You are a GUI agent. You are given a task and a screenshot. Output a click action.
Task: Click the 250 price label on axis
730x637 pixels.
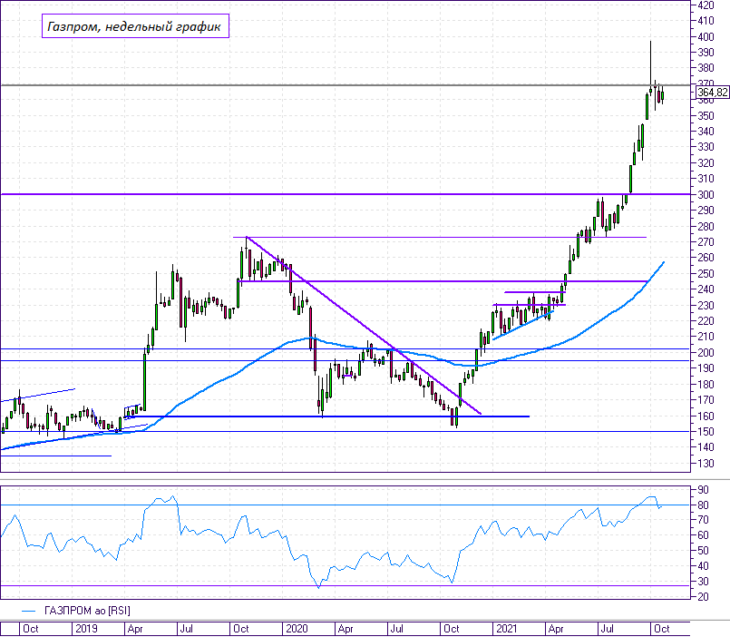pyautogui.click(x=706, y=274)
